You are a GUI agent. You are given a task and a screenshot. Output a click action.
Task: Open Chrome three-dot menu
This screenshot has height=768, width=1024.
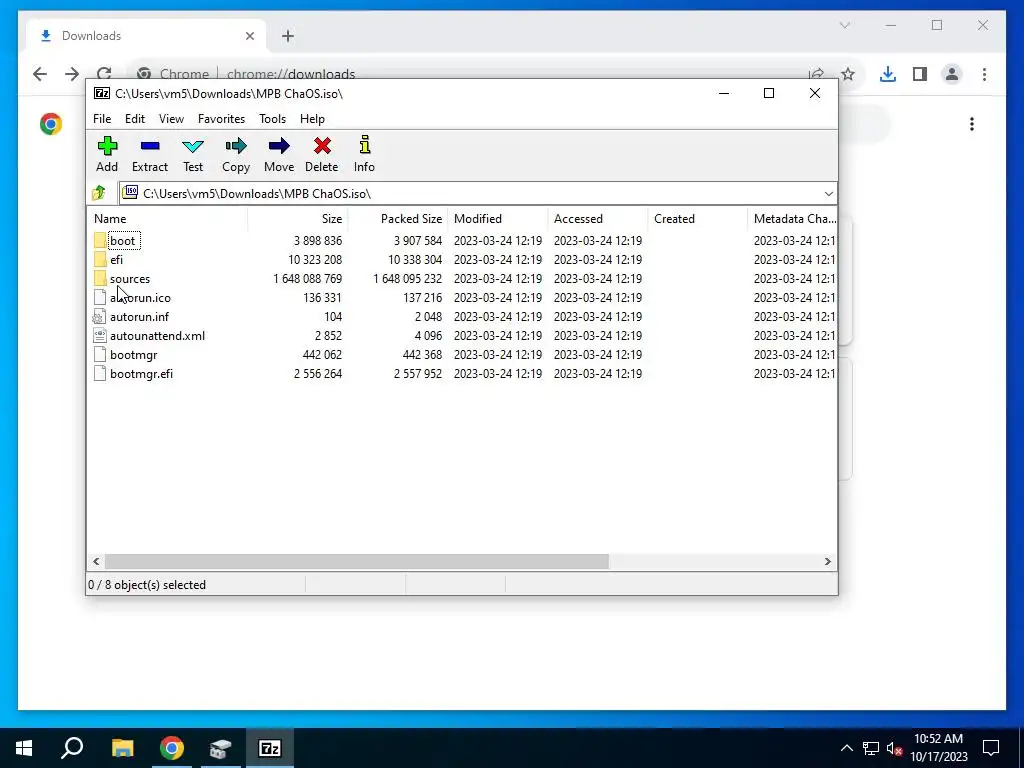tap(984, 74)
